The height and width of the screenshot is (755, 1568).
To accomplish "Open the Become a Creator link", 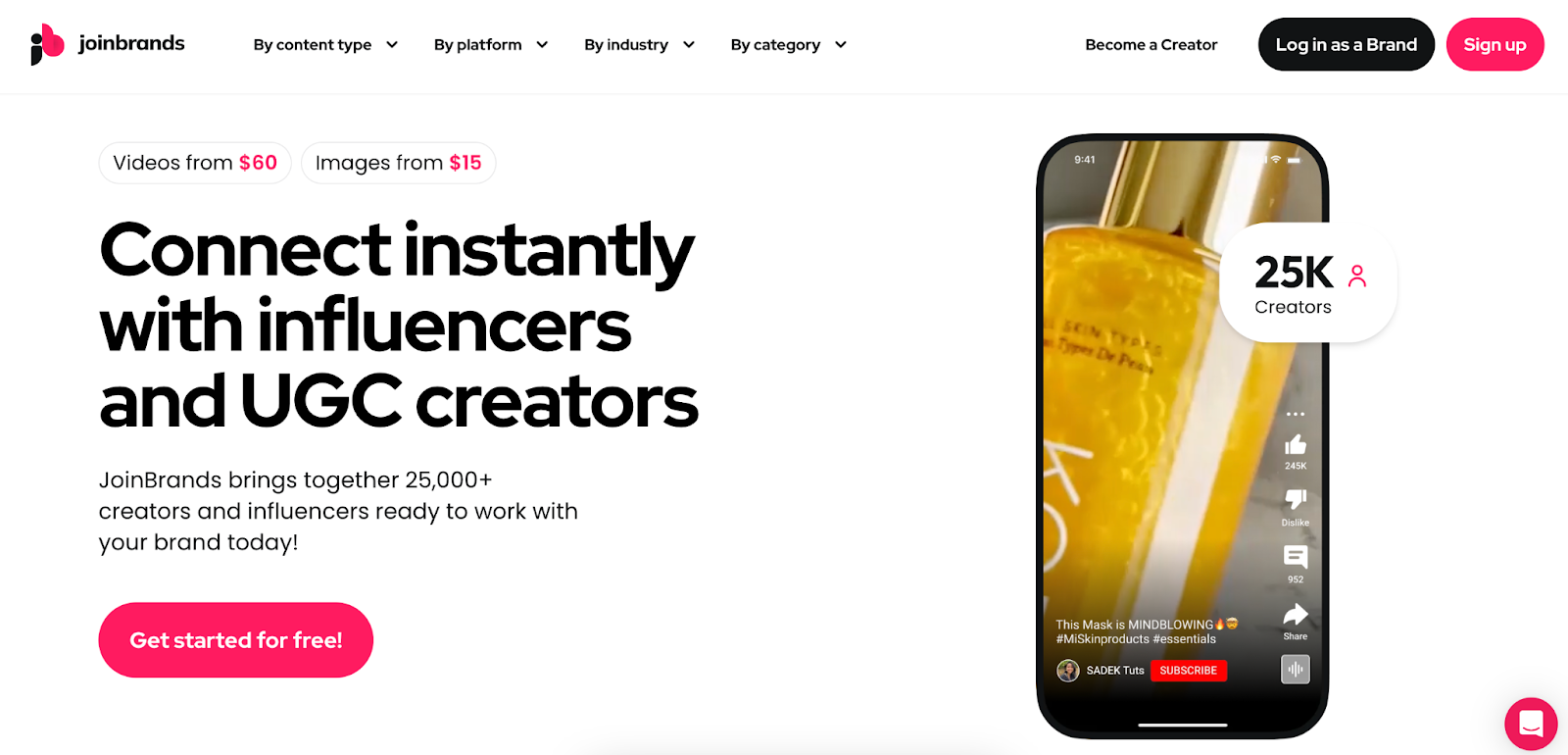I will (1151, 45).
